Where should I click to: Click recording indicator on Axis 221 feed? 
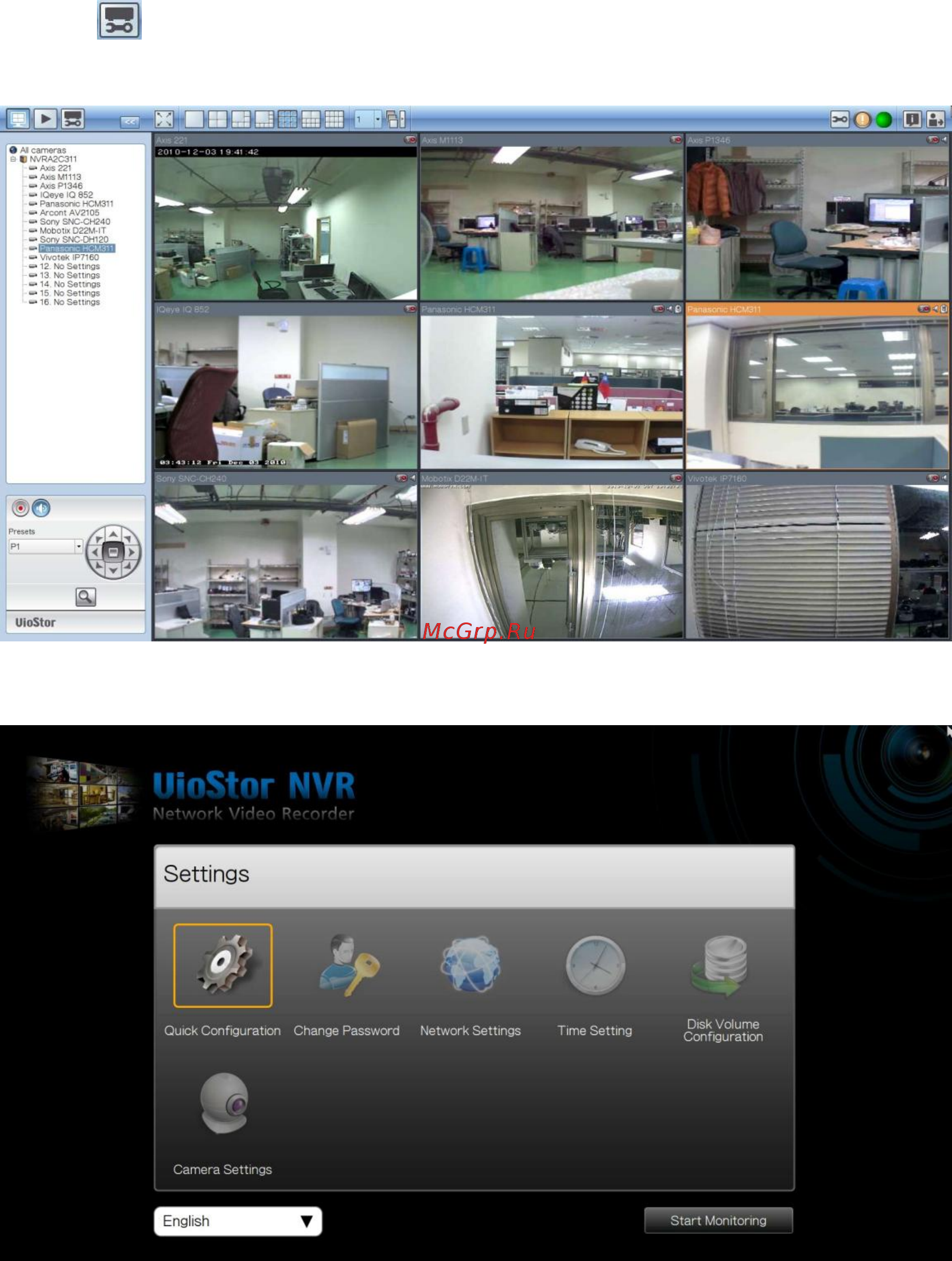[410, 139]
